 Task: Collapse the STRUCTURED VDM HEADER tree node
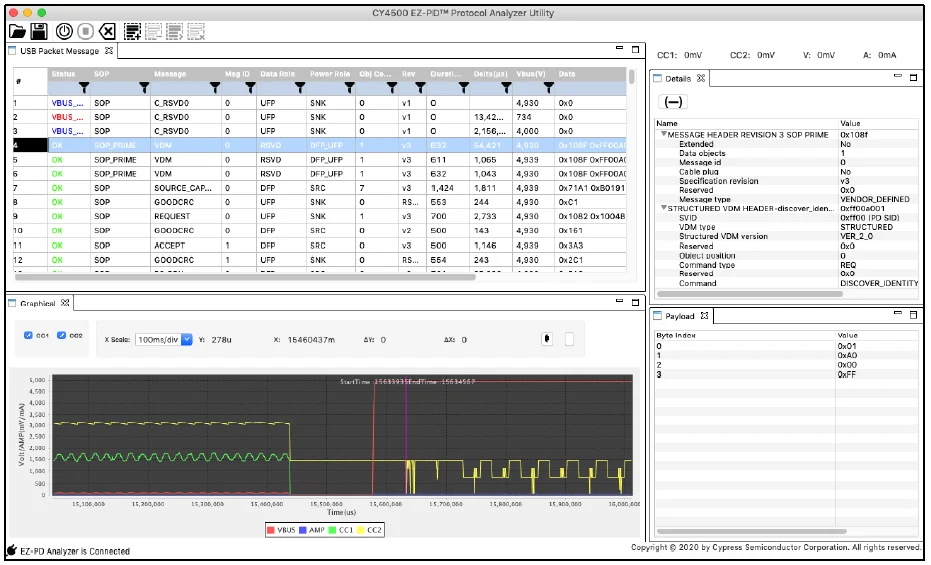[662, 208]
